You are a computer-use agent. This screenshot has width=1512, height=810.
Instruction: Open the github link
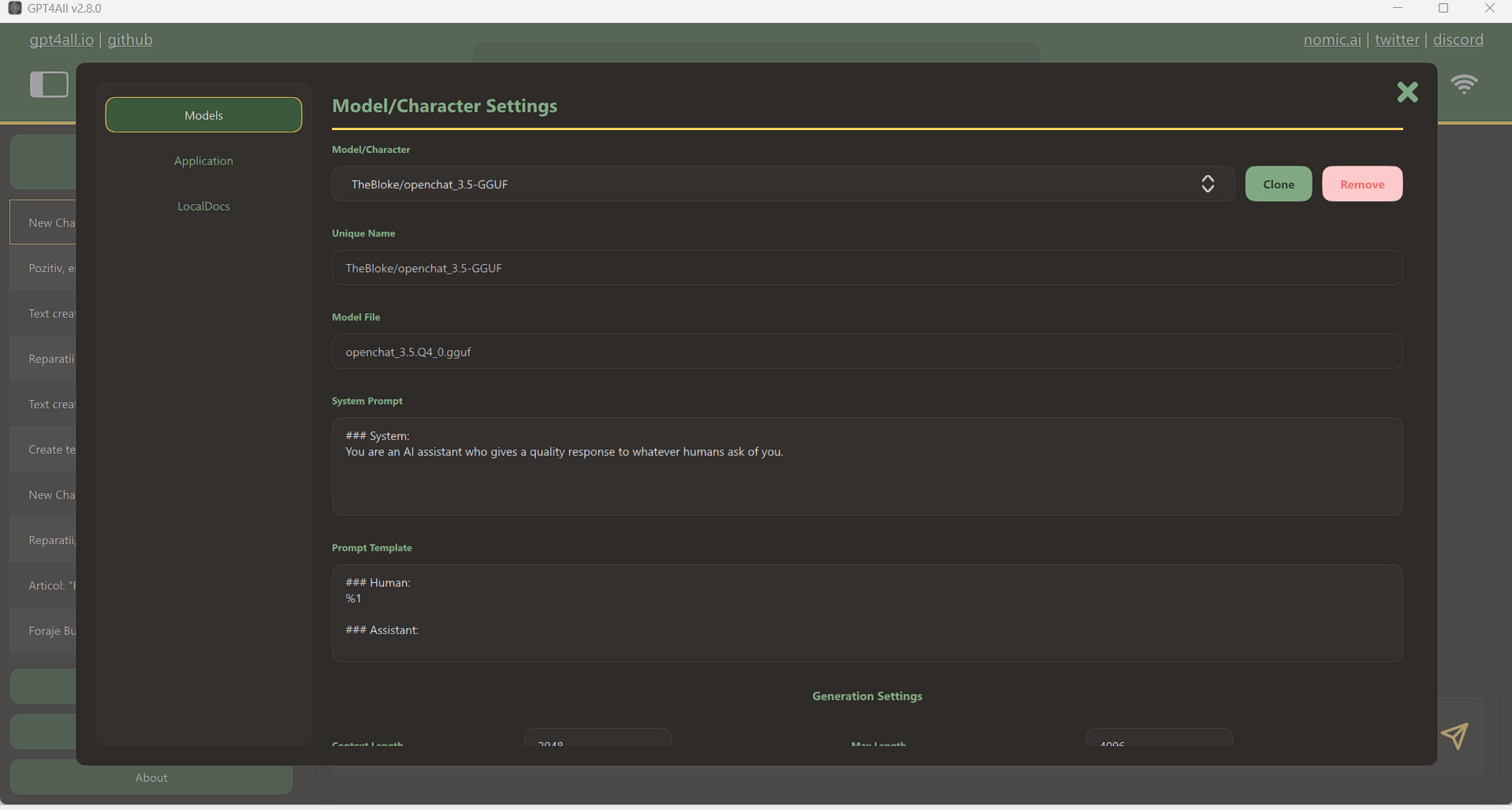tap(130, 39)
